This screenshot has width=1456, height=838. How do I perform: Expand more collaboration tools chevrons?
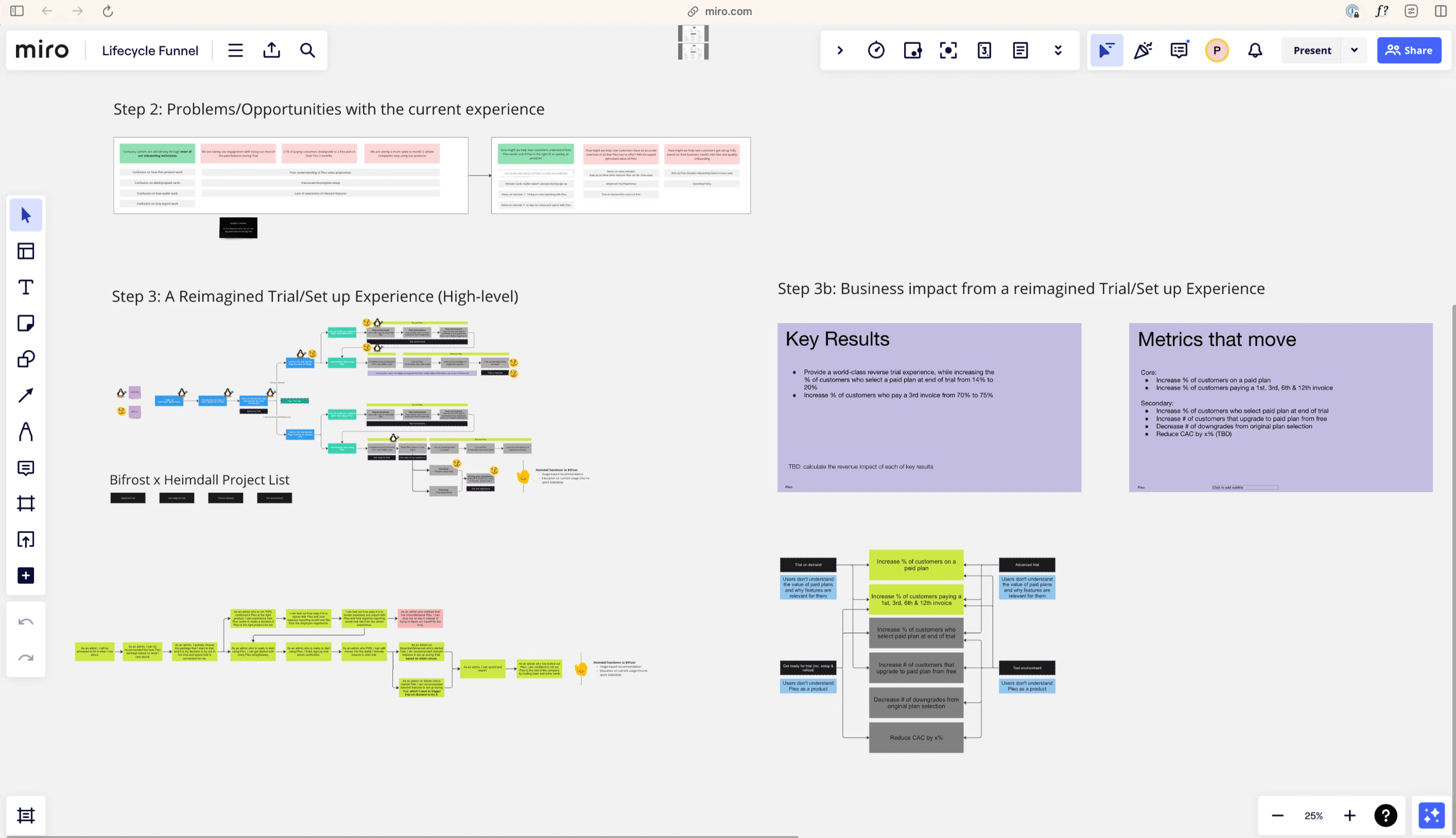tap(1058, 50)
